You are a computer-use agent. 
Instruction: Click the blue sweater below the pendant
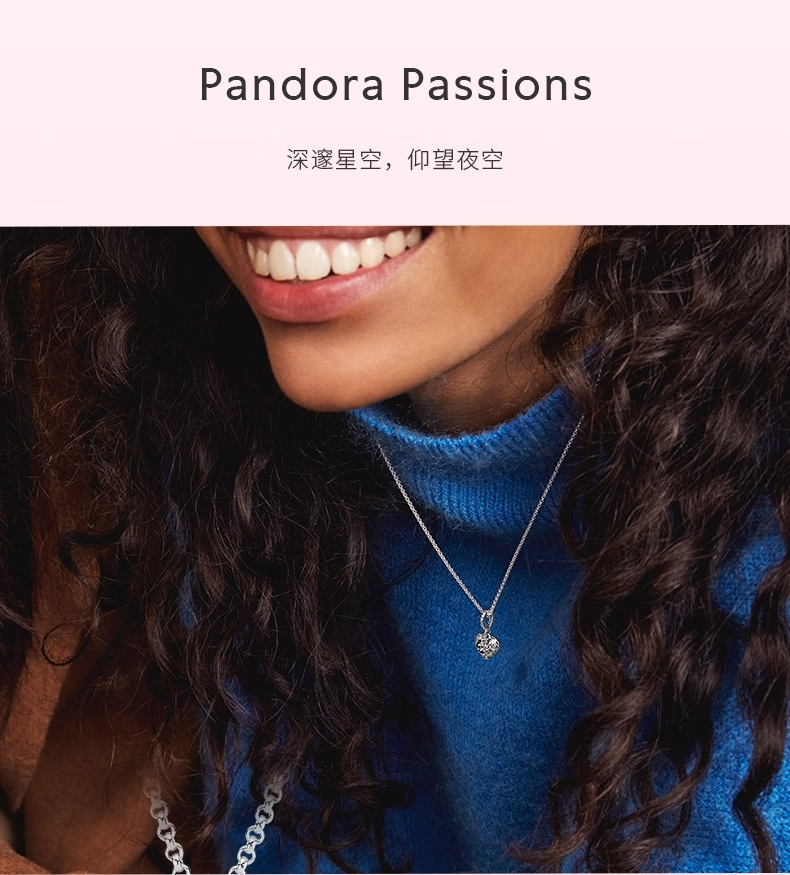click(491, 753)
